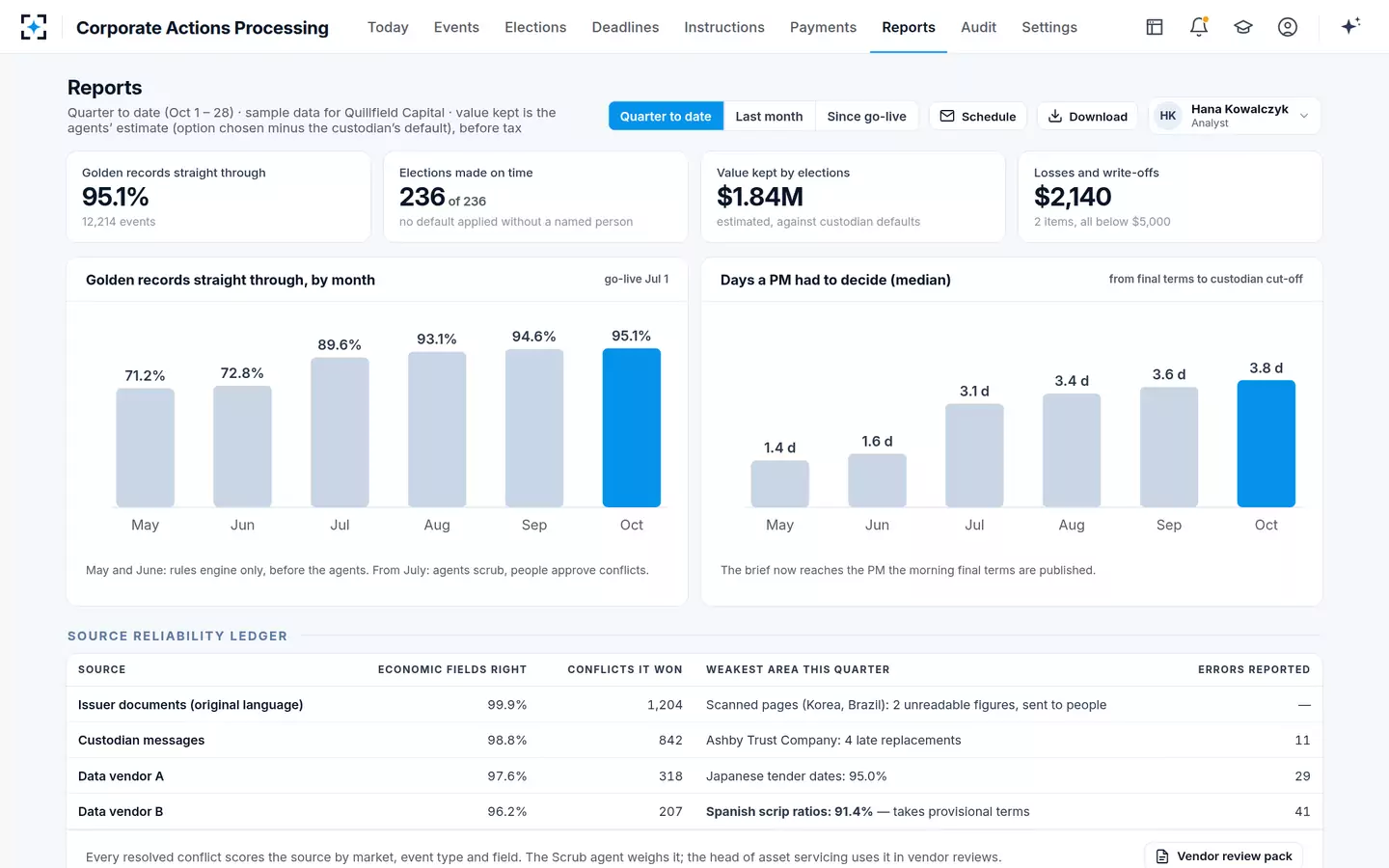Click the Japanese tender dates cell

796,775
